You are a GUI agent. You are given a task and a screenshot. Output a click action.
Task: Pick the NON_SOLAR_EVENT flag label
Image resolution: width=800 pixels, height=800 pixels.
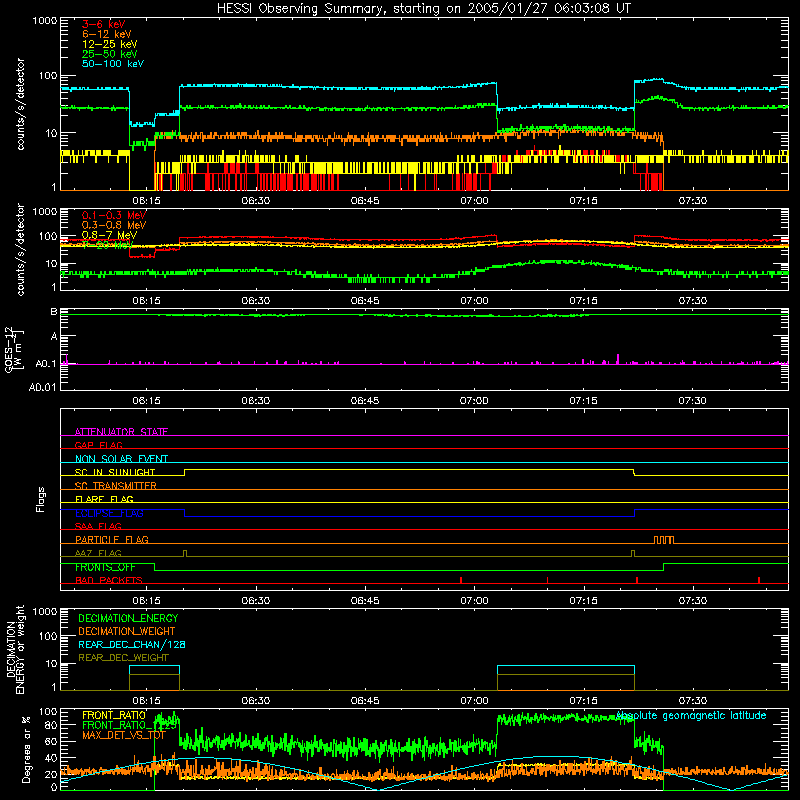(121, 459)
